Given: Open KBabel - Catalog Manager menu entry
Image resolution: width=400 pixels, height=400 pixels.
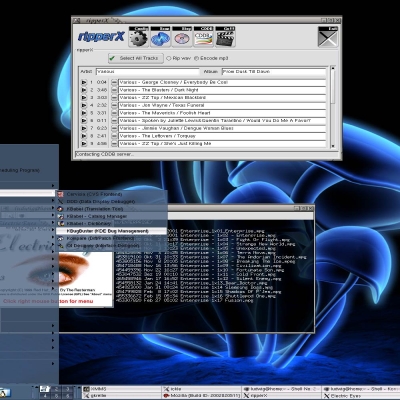Looking at the screenshot, I should pyautogui.click(x=112, y=216).
